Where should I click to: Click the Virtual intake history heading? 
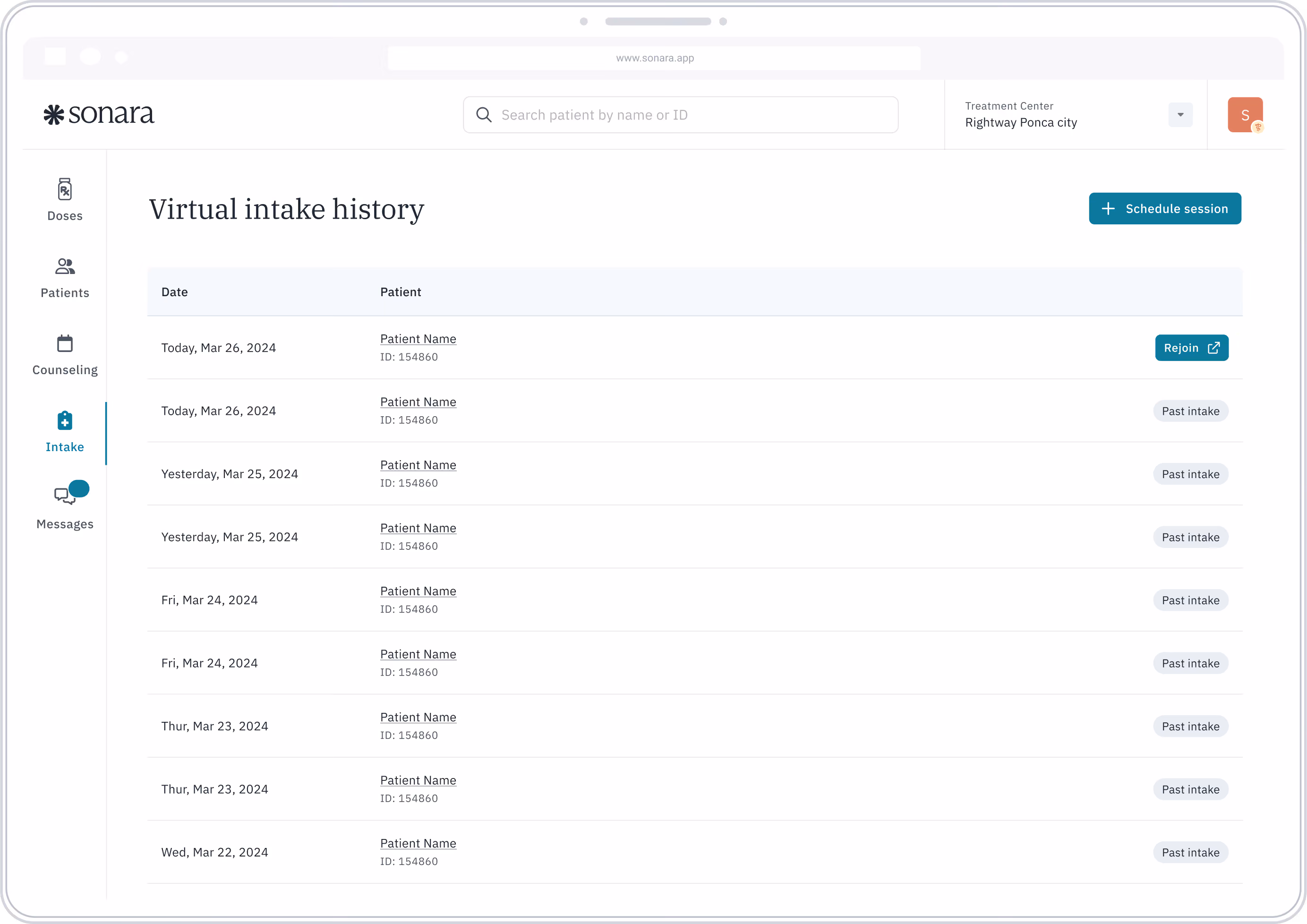click(x=286, y=210)
